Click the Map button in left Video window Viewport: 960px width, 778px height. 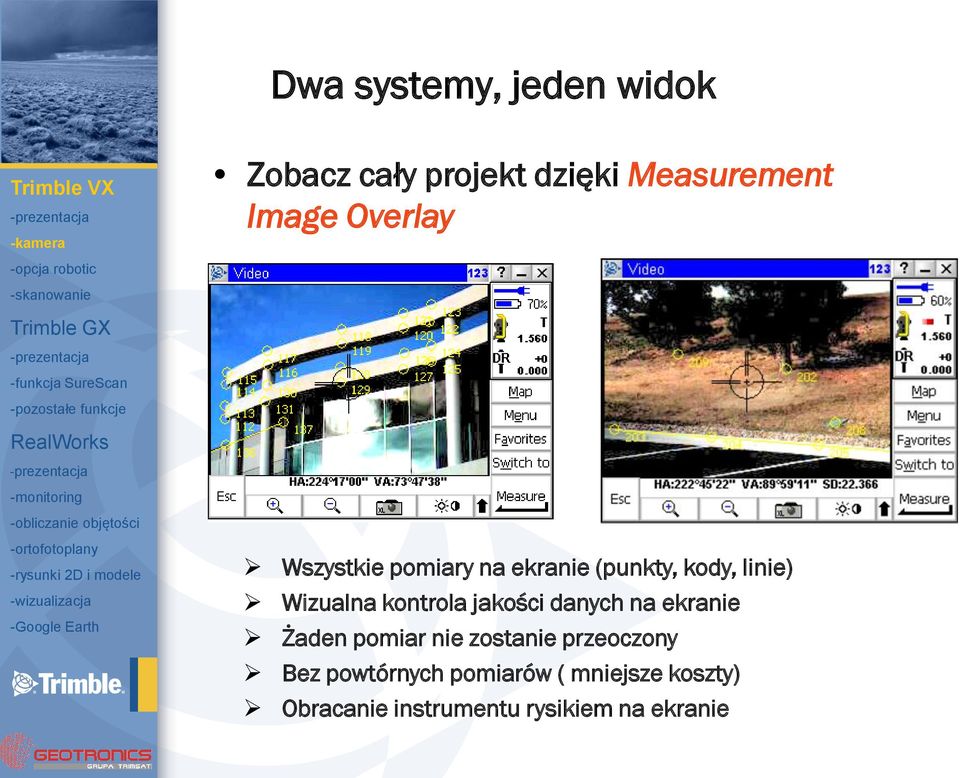click(x=520, y=392)
